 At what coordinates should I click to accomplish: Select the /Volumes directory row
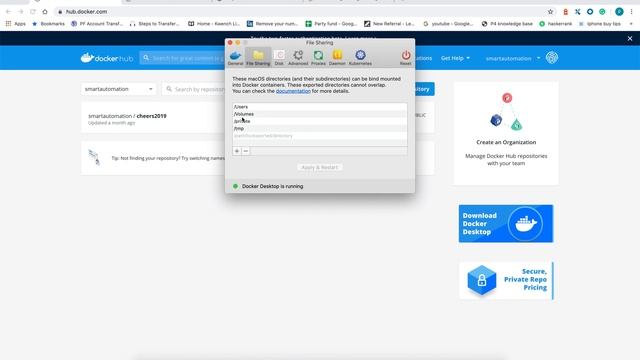(x=320, y=114)
